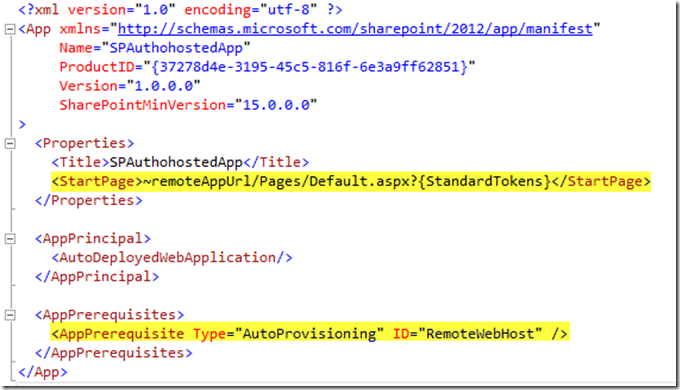Click the closing App tag
Image resolution: width=680 pixels, height=390 pixels.
[43, 372]
